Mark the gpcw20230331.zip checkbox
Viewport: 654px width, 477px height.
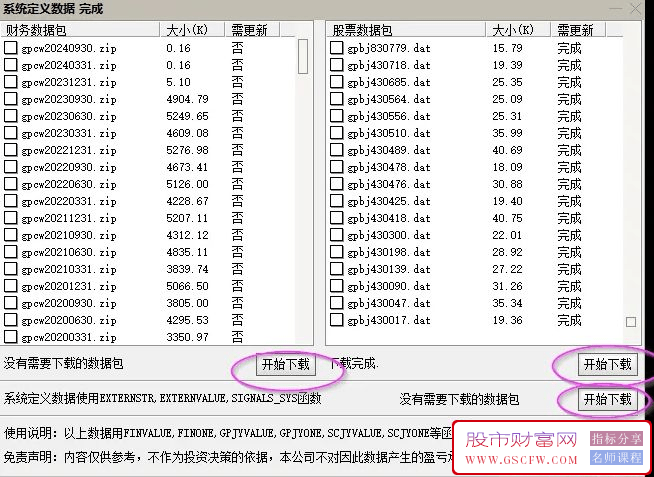click(11, 133)
